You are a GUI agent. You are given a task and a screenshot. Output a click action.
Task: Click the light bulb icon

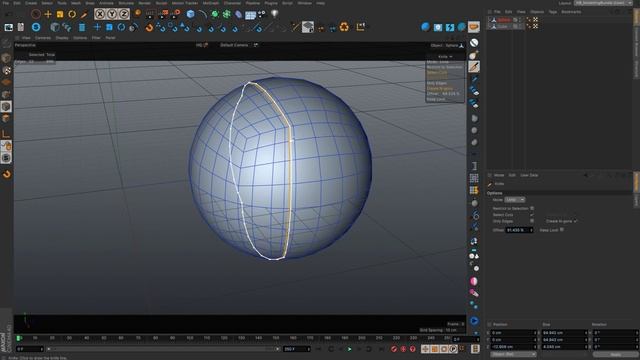(275, 14)
